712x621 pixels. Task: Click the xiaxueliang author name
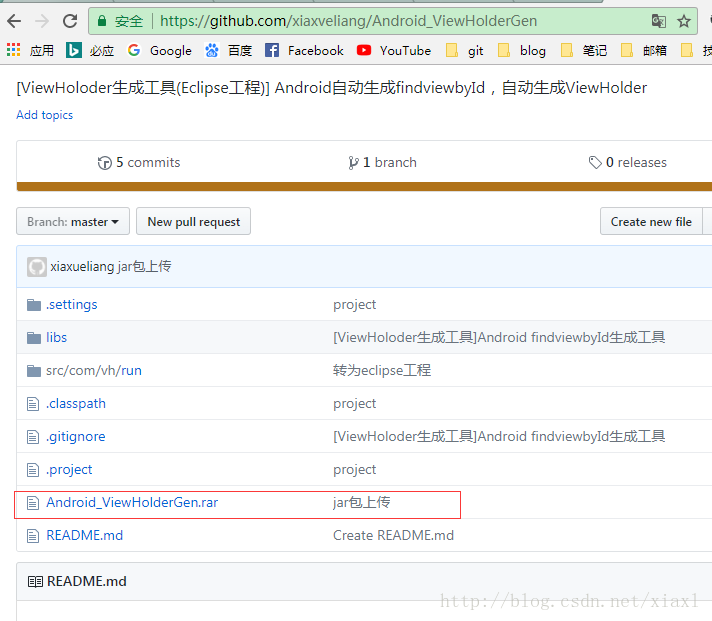(x=82, y=266)
